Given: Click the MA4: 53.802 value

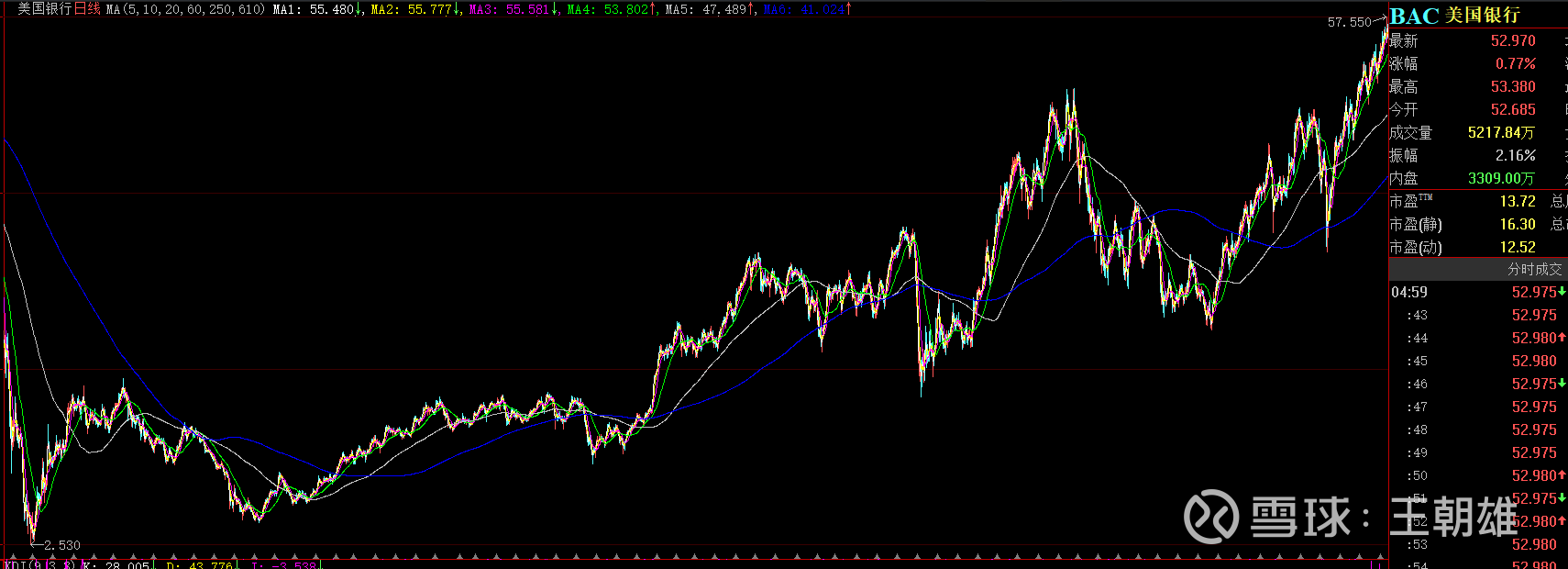Looking at the screenshot, I should point(612,9).
